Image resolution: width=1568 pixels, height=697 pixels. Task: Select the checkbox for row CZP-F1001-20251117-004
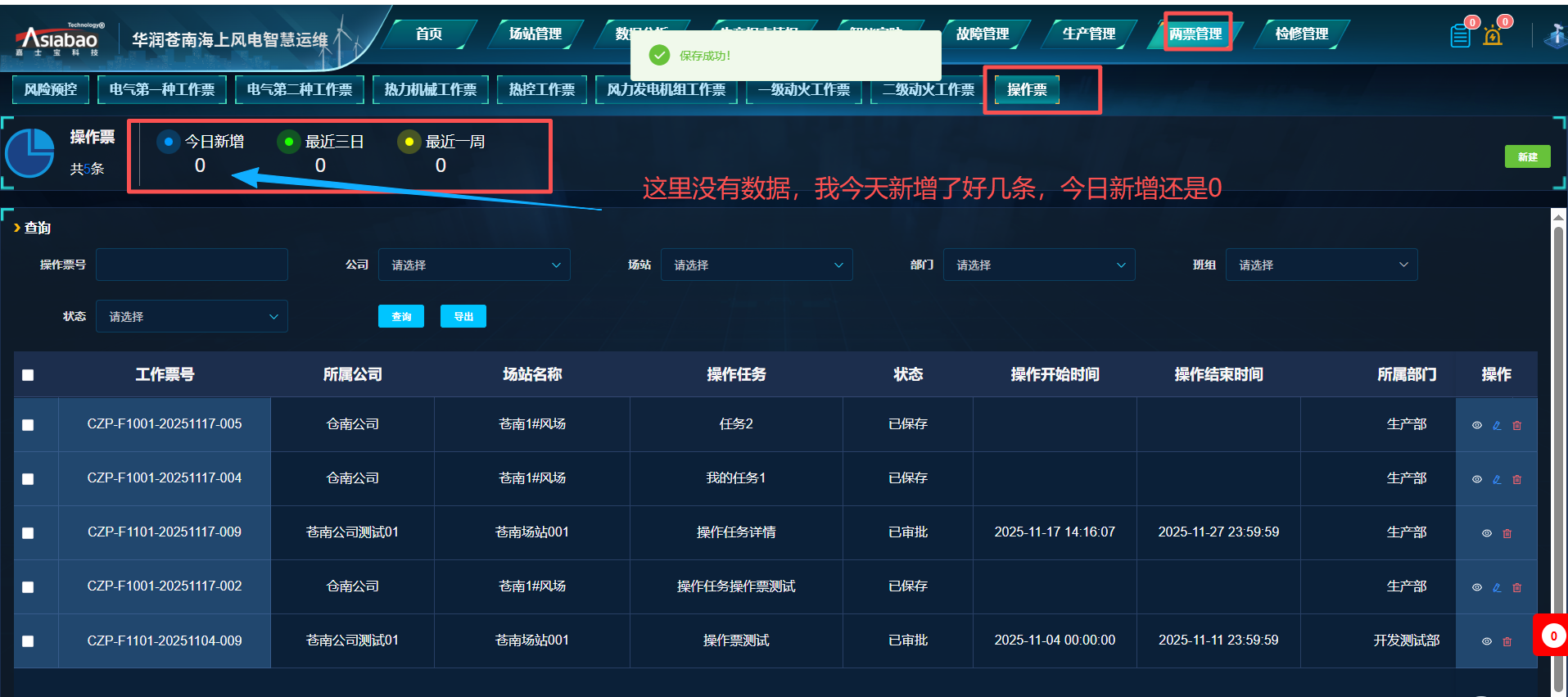point(28,479)
